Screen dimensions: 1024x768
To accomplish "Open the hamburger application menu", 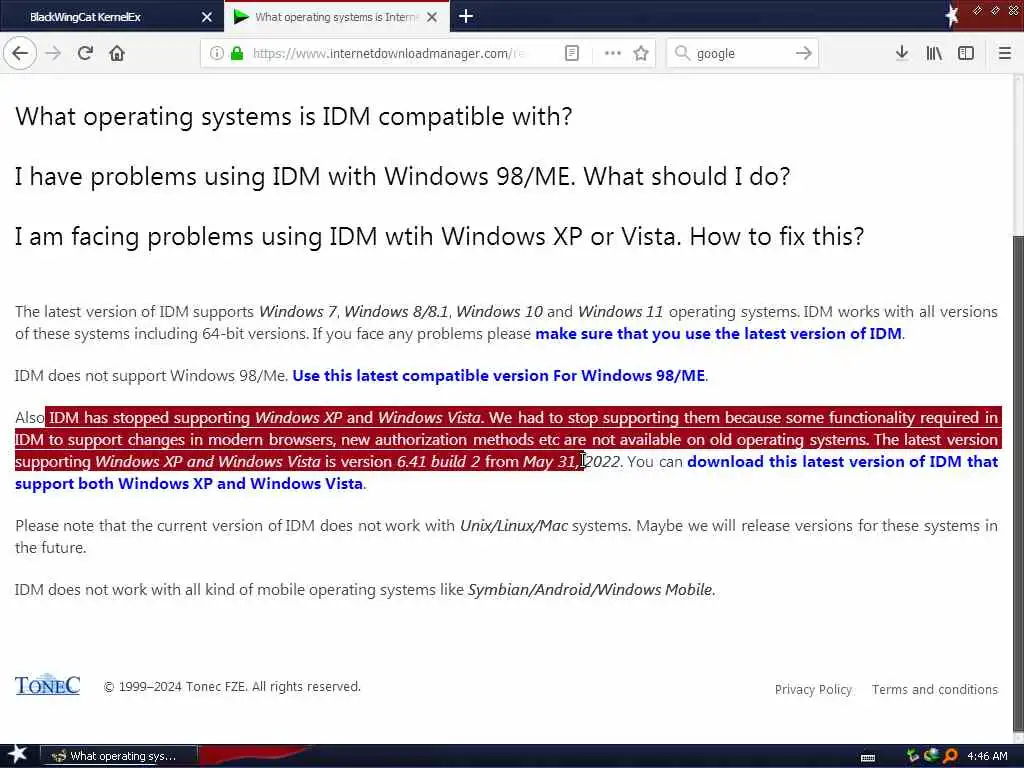I will 1004,53.
